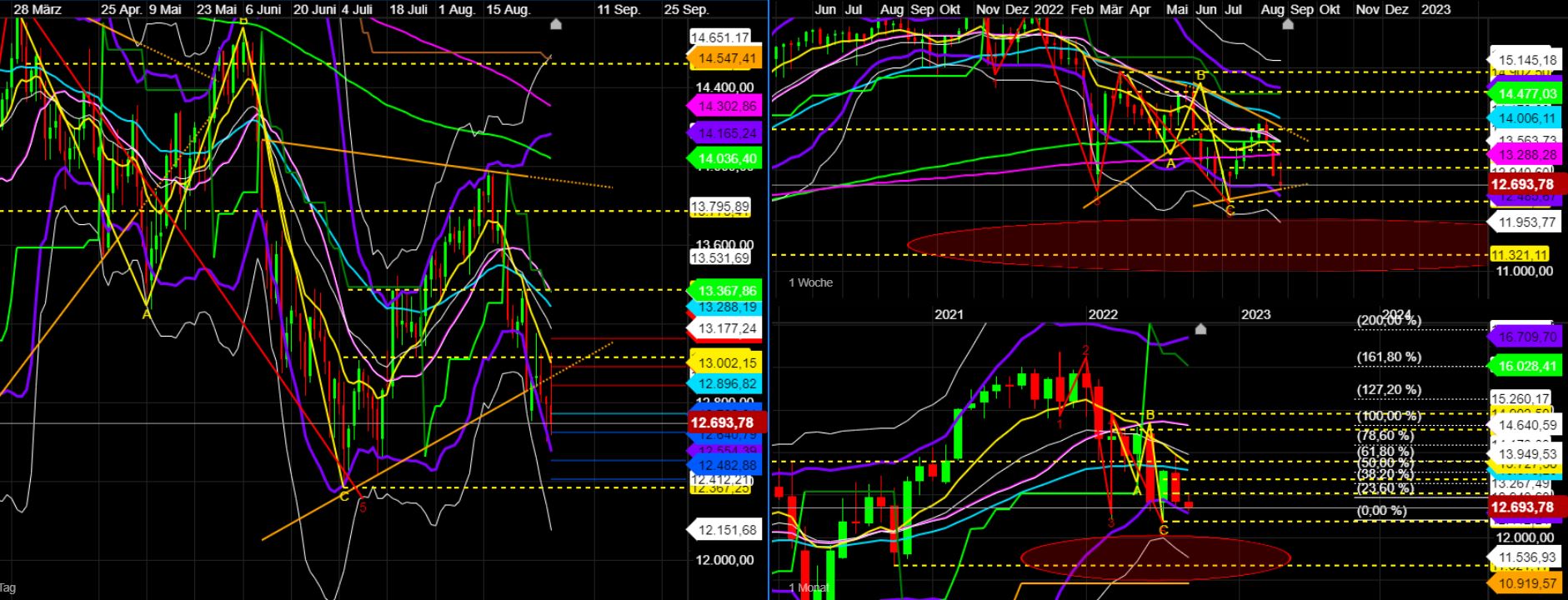Image resolution: width=1568 pixels, height=600 pixels.
Task: Select wave label B in the daily chart
Action: (x=243, y=21)
